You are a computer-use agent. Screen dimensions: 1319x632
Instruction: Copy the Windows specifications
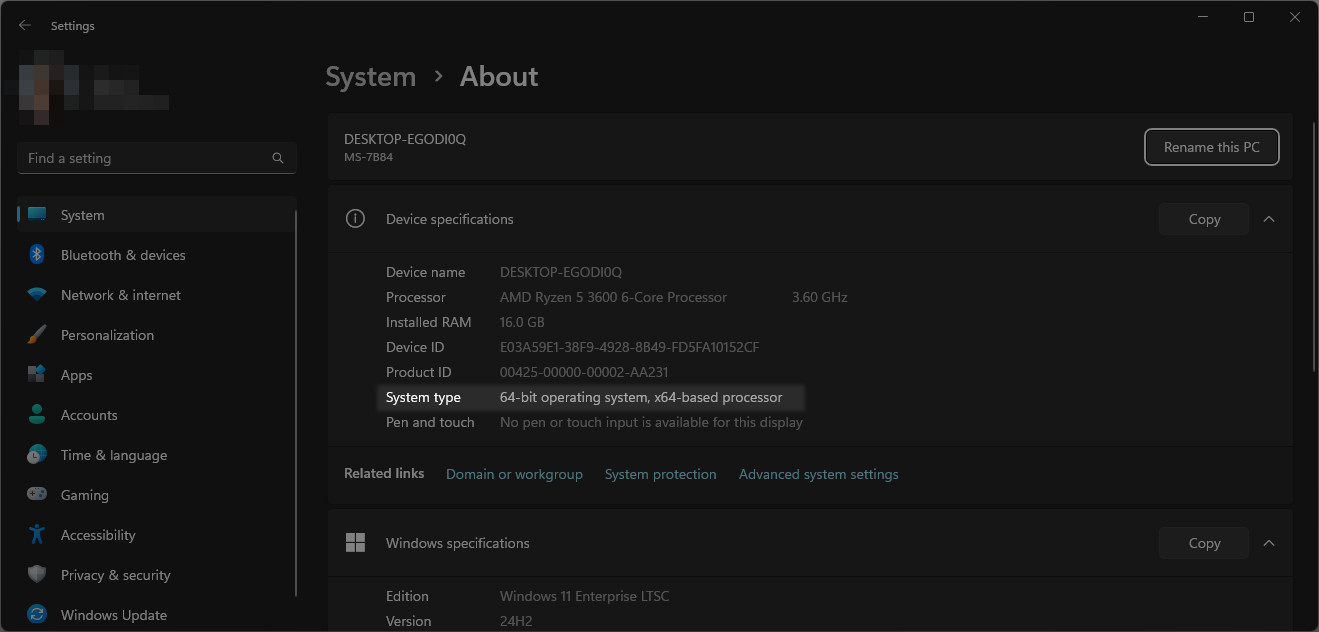[x=1204, y=543]
